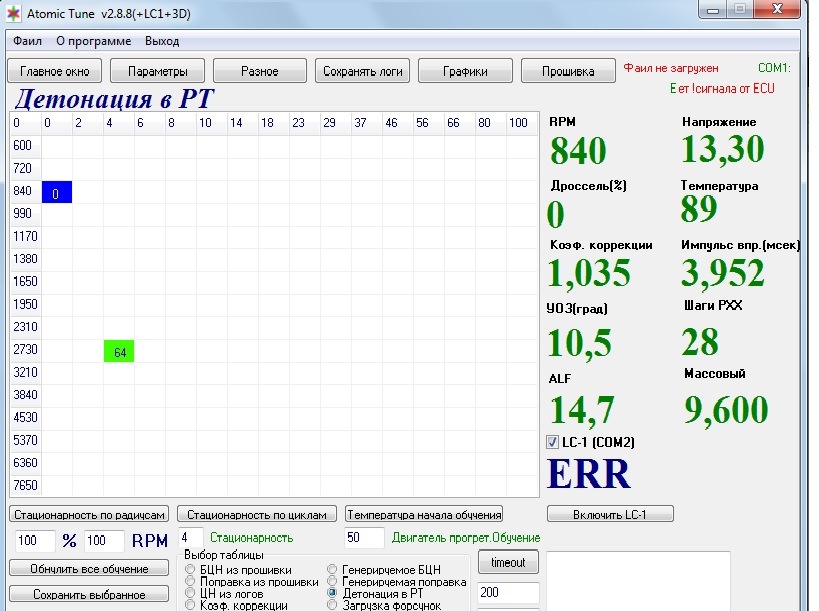Click the timeout value field with 200

508,593
